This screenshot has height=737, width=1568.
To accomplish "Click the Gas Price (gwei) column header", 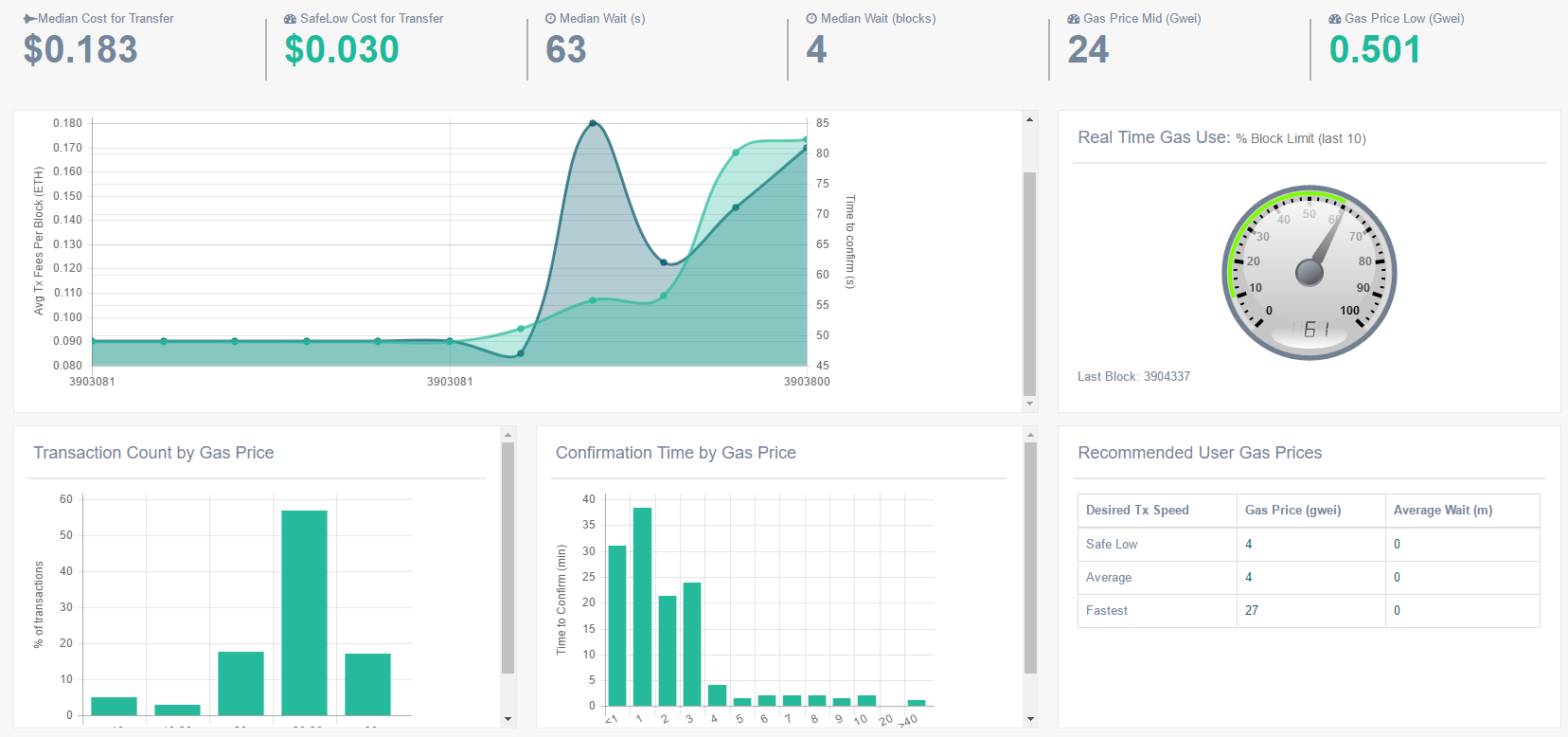I will [x=1292, y=511].
